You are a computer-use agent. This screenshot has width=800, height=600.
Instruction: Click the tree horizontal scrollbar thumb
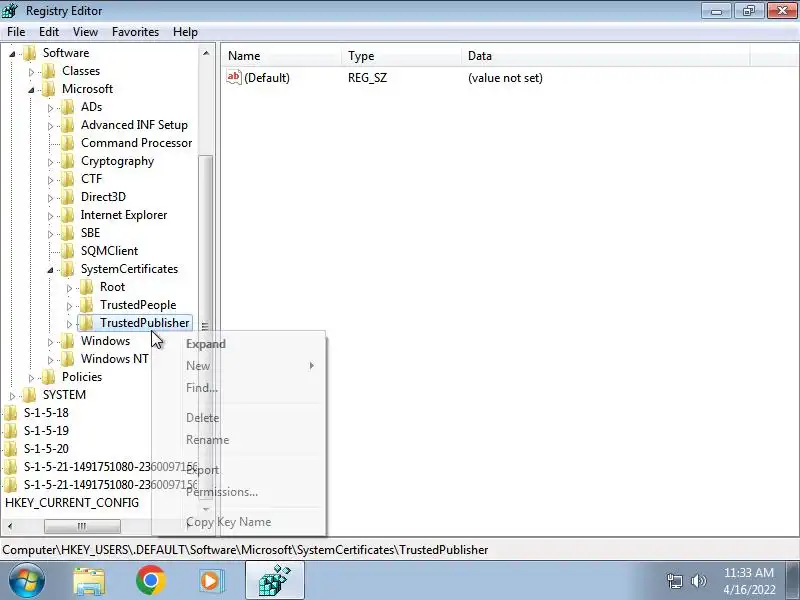coord(82,526)
